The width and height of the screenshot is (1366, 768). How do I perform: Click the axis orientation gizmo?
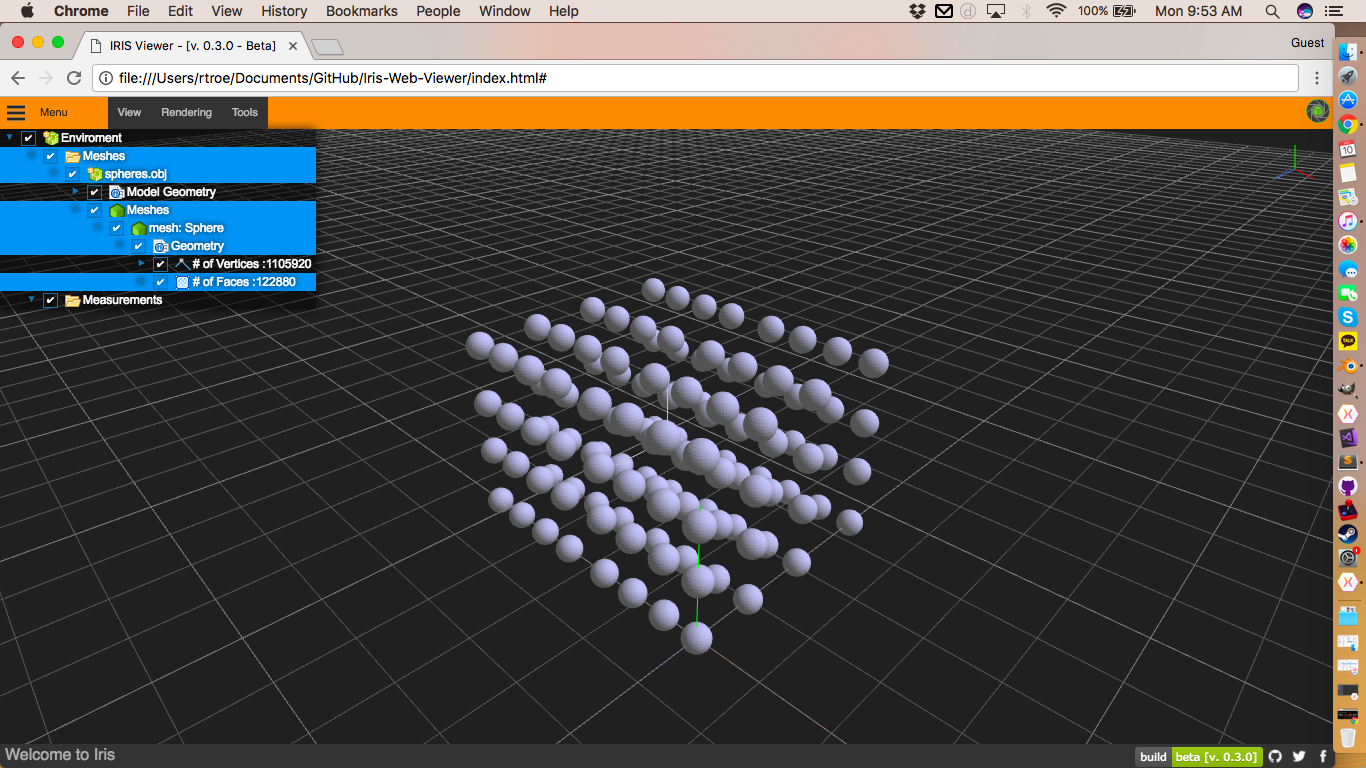point(1296,167)
